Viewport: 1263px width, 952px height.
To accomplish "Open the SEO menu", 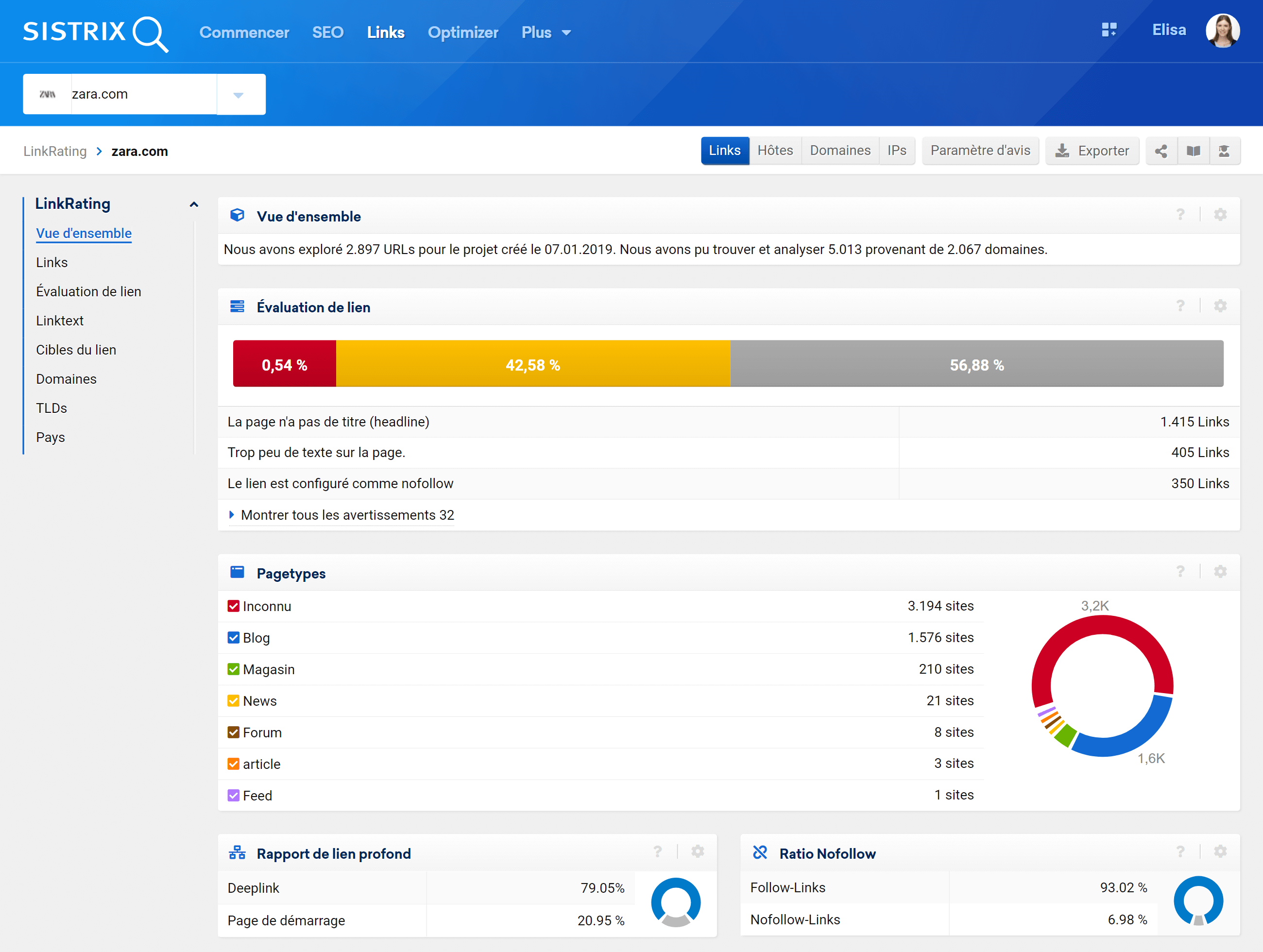I will click(x=328, y=33).
